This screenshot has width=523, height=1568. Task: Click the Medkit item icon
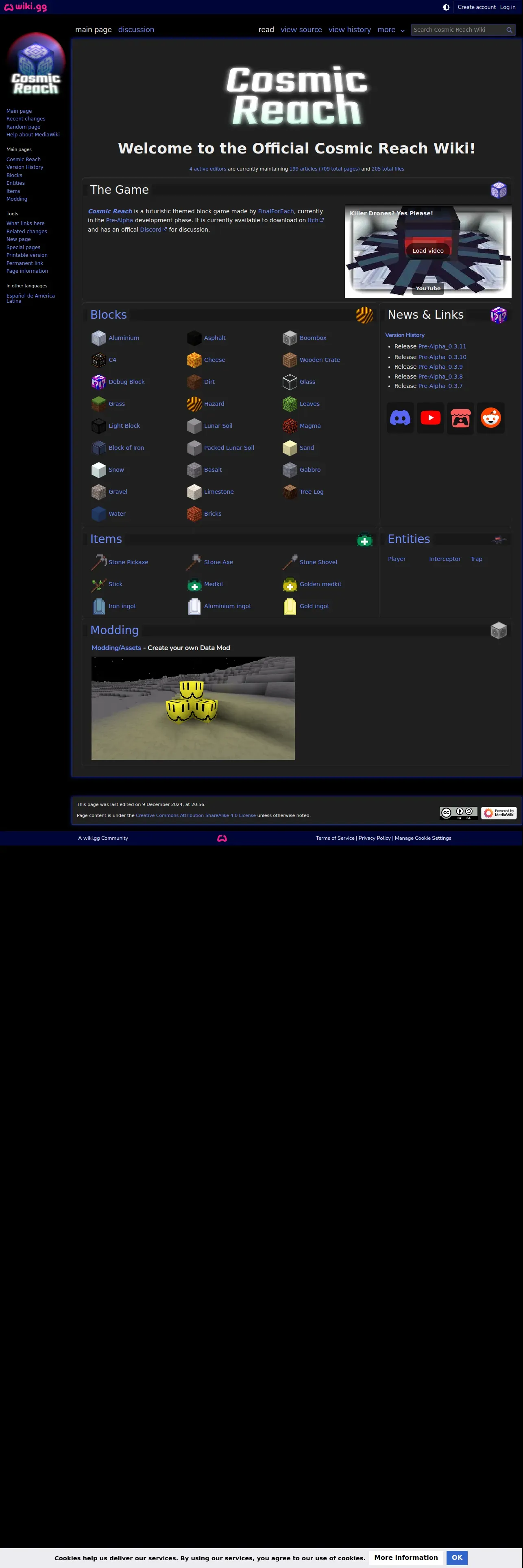[x=194, y=585]
